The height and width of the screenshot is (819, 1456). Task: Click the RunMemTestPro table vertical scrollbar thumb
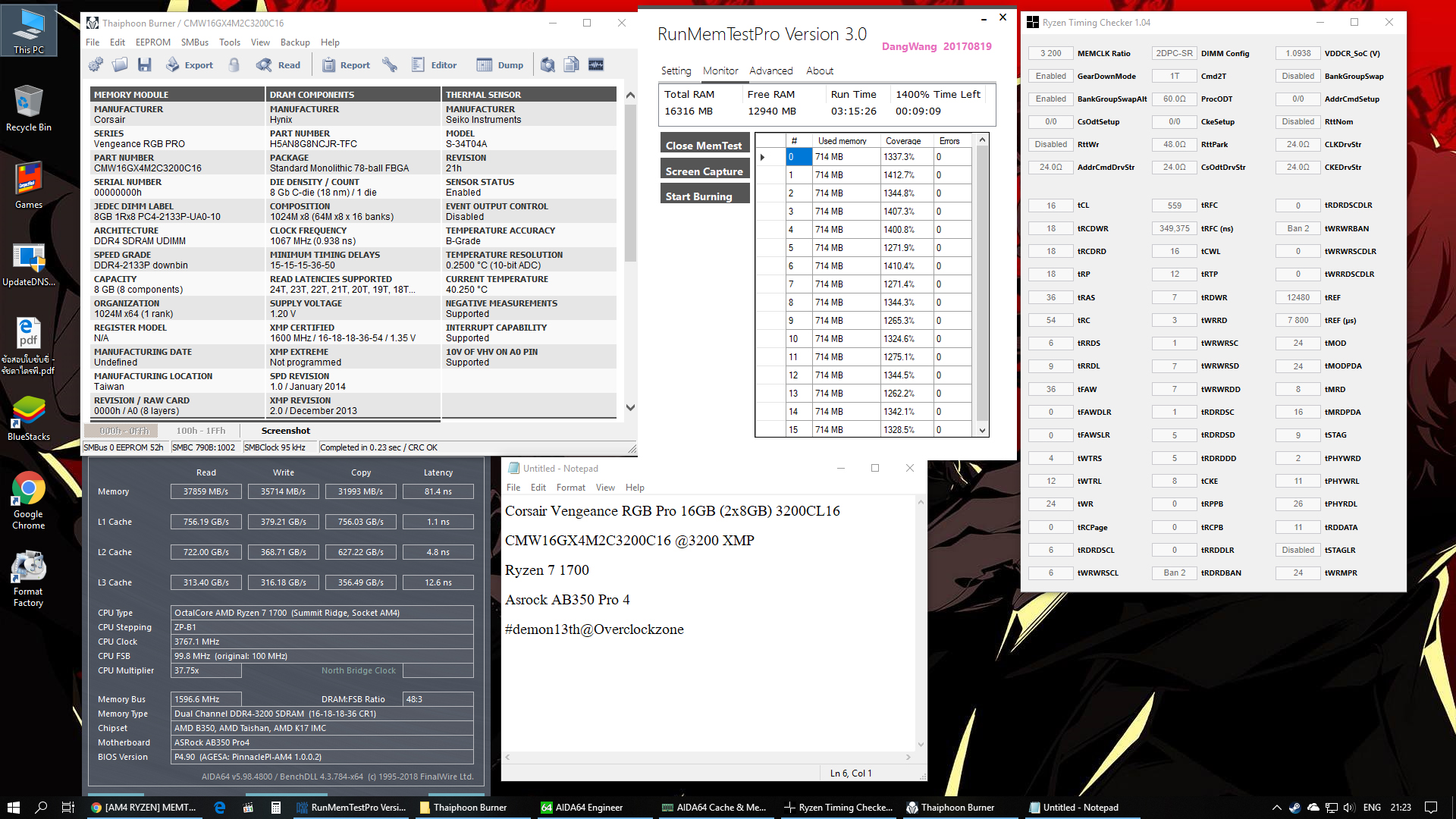(x=982, y=282)
